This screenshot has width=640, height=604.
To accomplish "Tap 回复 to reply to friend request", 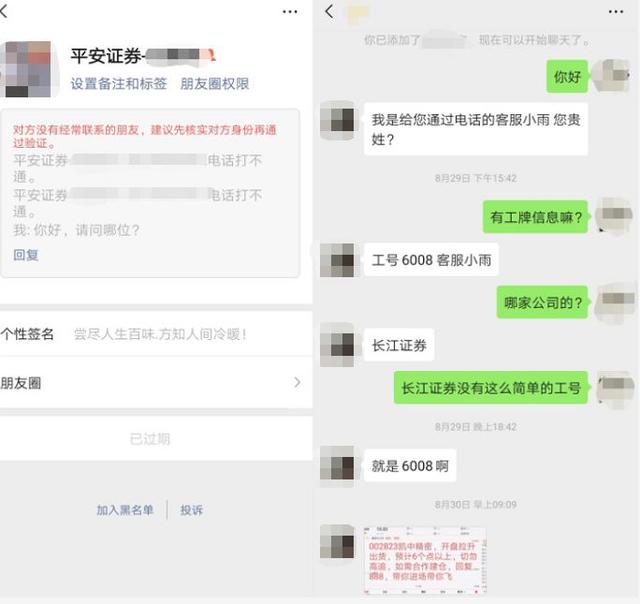I will coord(26,255).
